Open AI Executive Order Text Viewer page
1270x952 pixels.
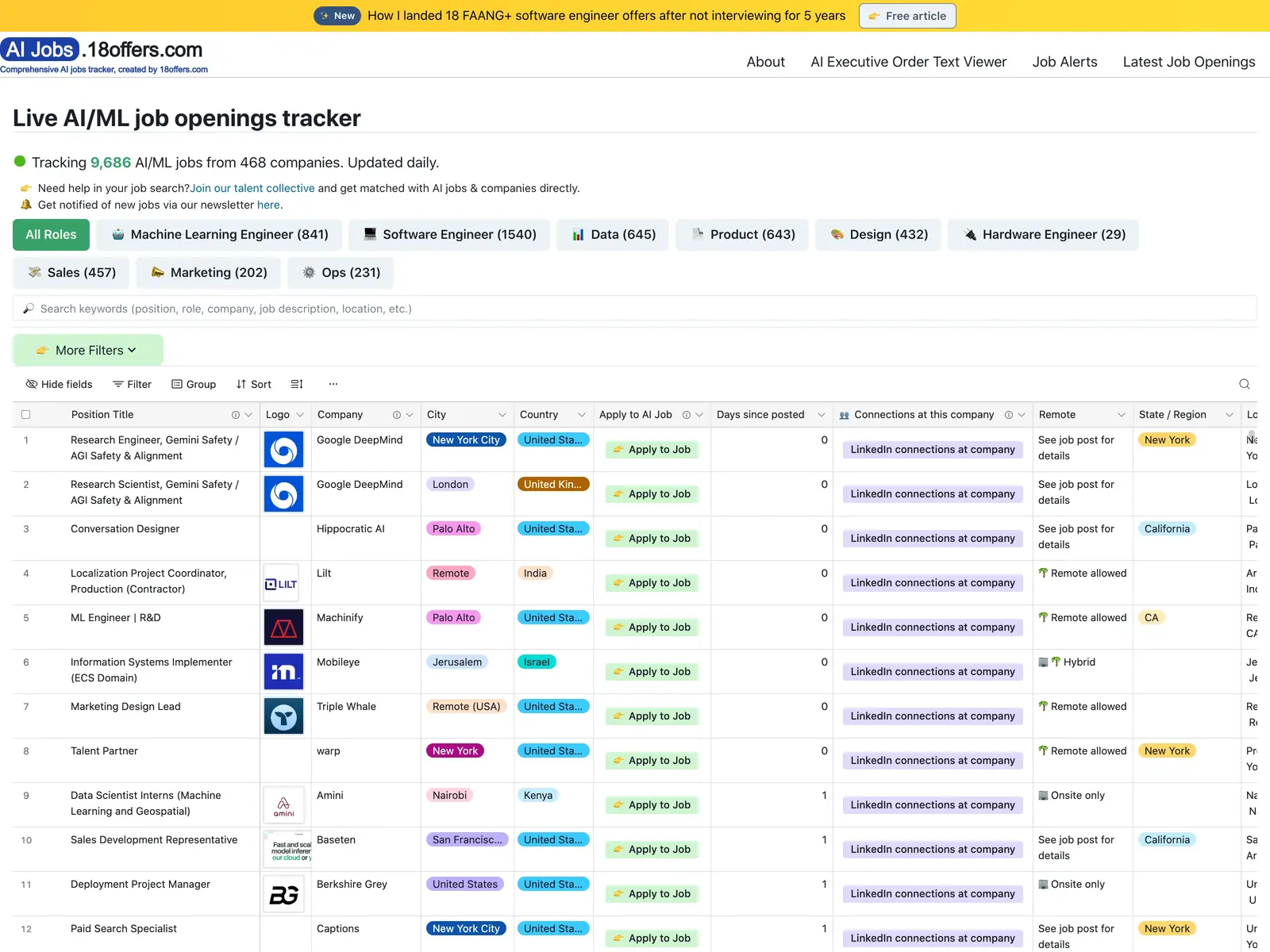click(x=908, y=62)
